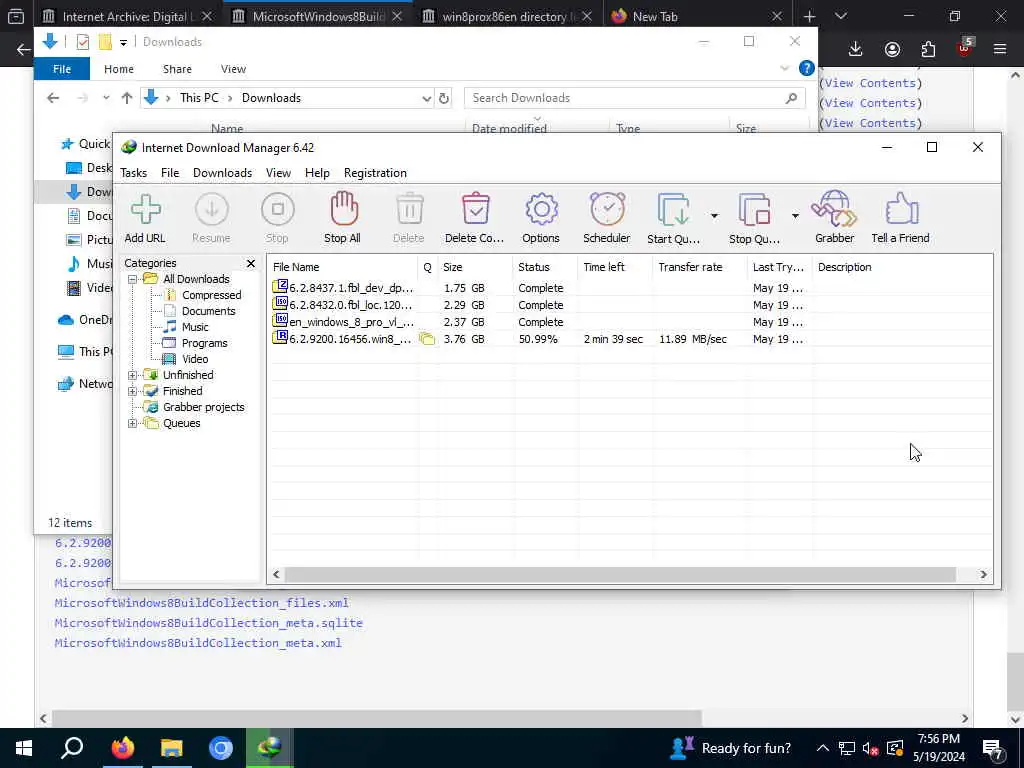Image resolution: width=1024 pixels, height=768 pixels.
Task: Close the Categories panel
Action: 251,263
